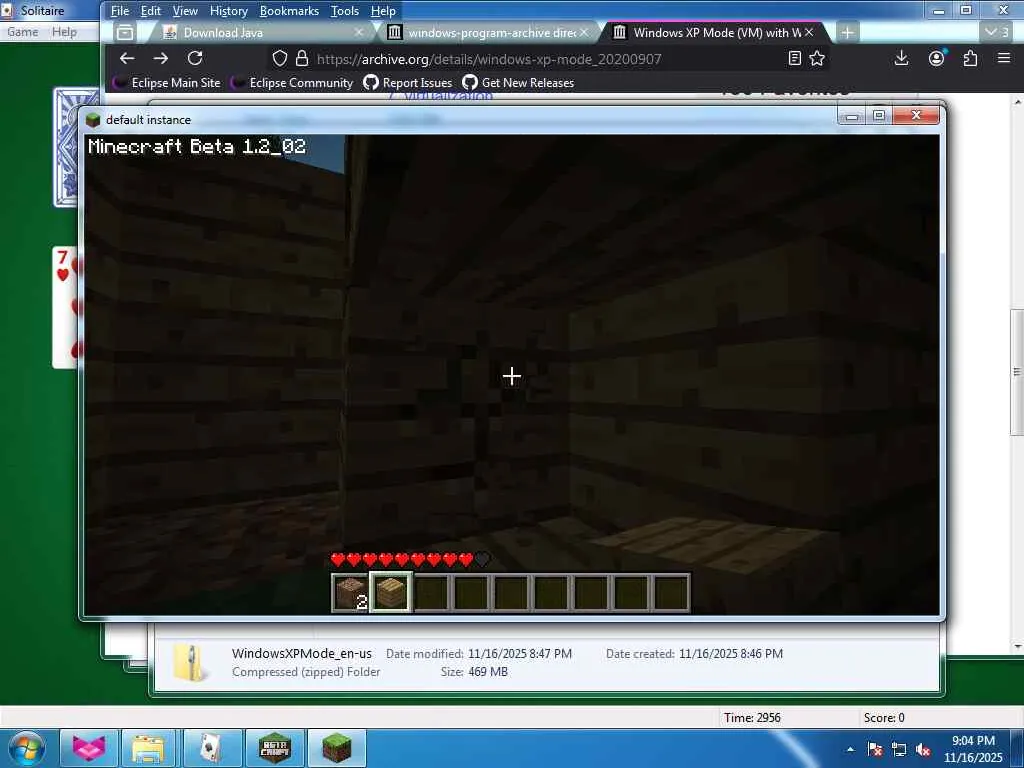Open Firefox downloads panel

coord(901,58)
